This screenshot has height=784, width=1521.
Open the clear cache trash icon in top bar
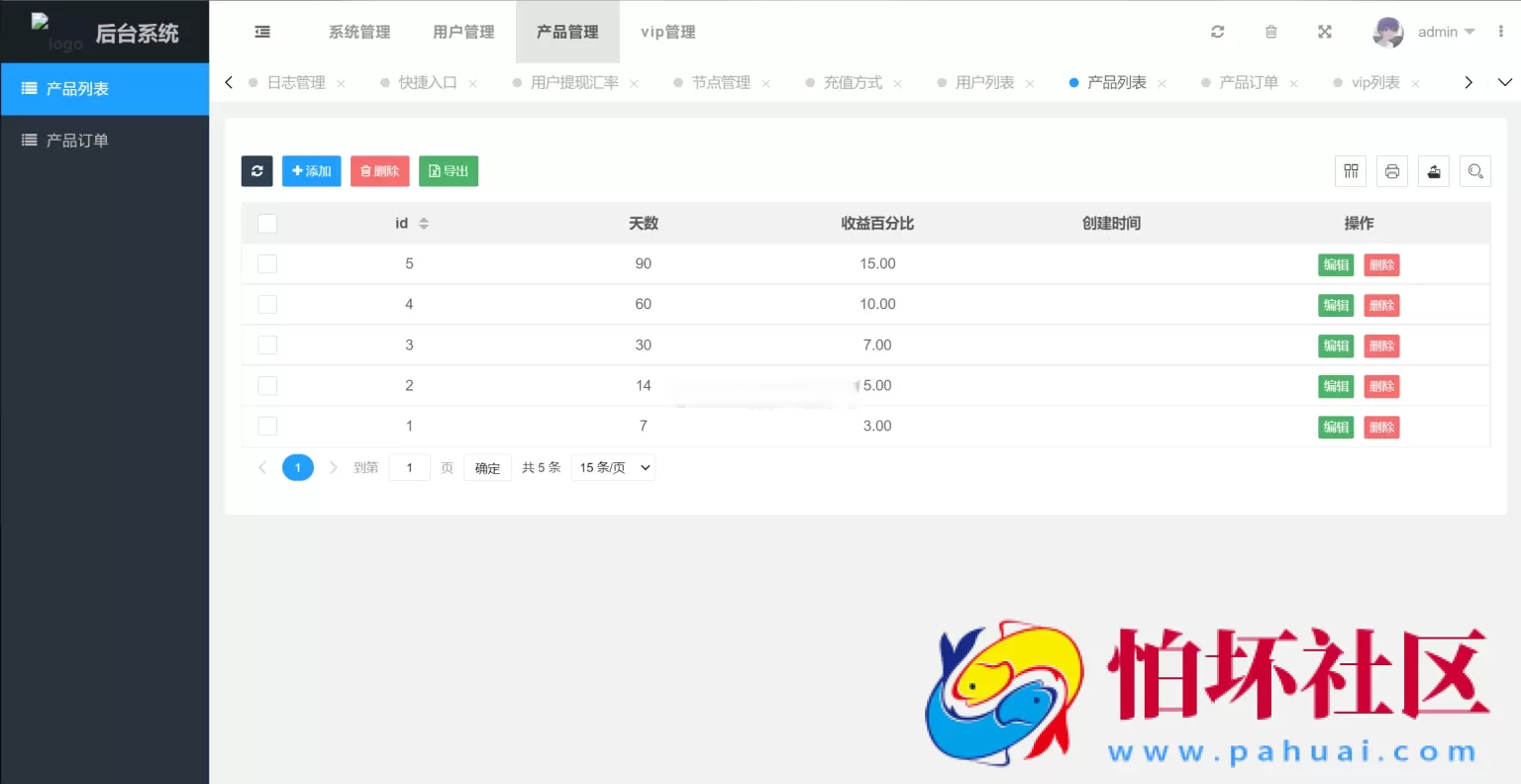click(1270, 31)
